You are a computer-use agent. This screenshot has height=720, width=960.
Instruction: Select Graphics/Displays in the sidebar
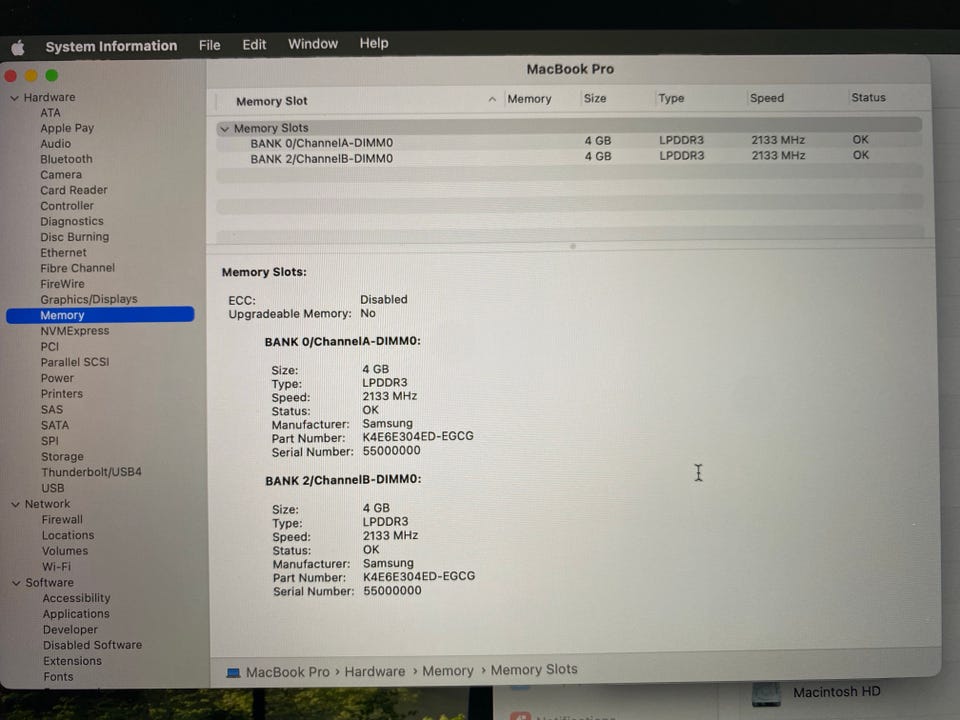(89, 299)
